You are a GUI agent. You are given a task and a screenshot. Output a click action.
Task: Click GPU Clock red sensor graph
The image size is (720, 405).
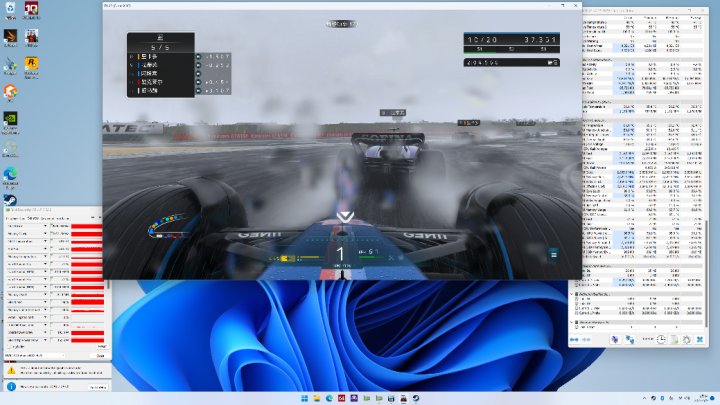tap(87, 226)
